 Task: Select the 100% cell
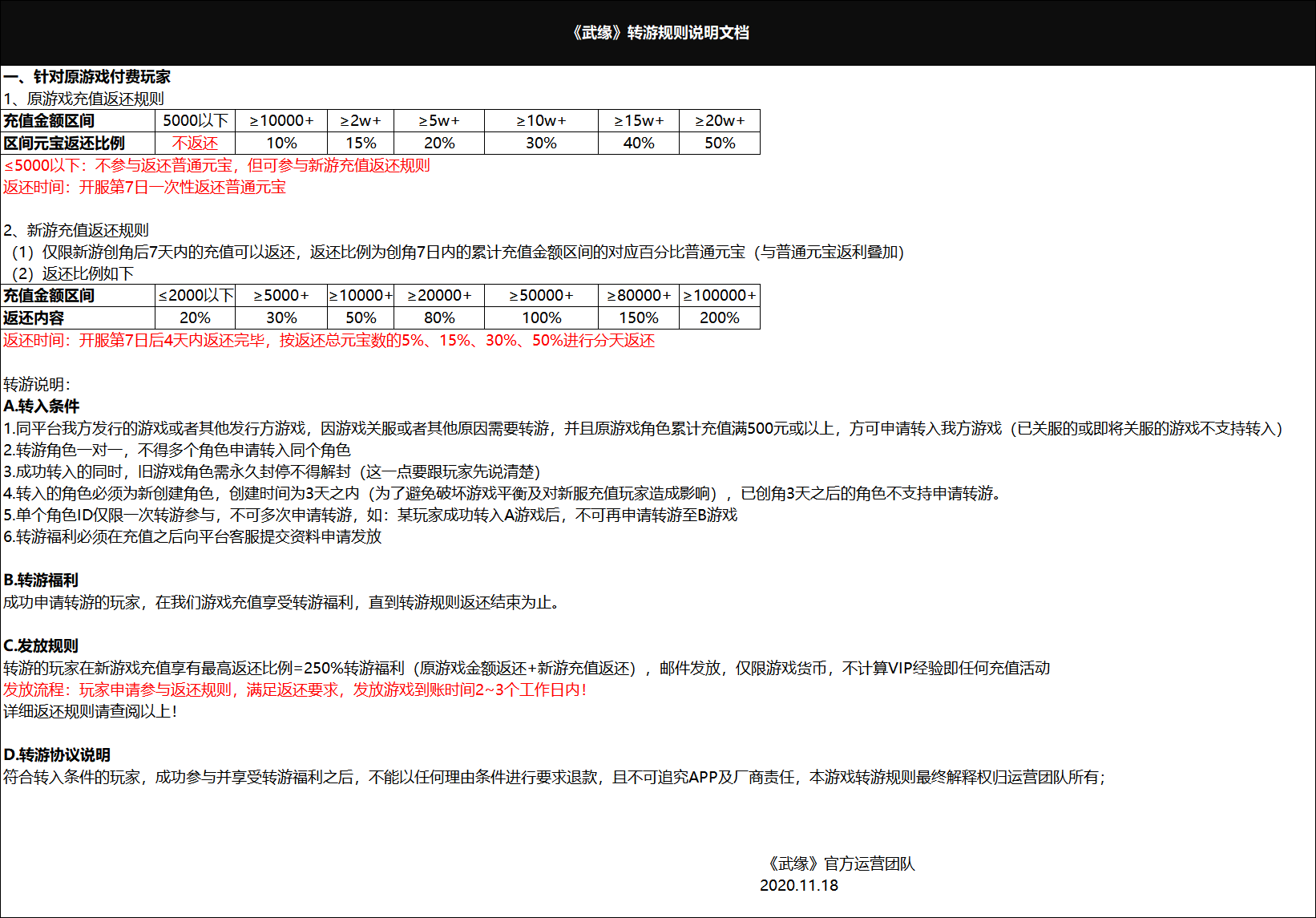click(x=541, y=317)
